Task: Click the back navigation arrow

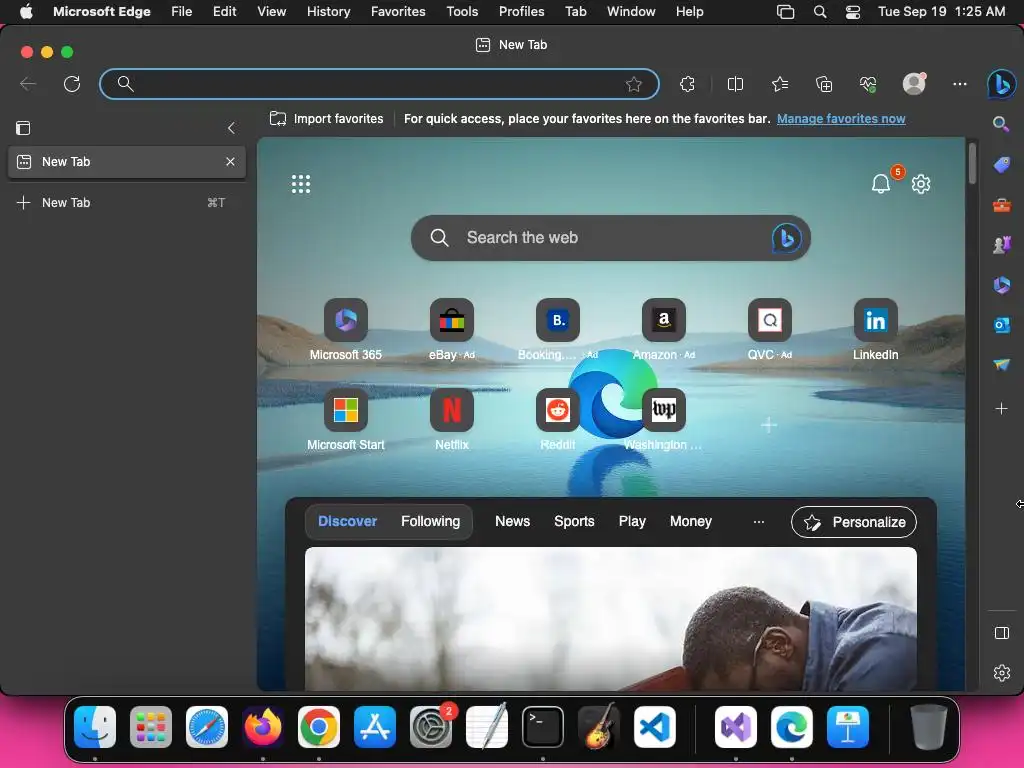Action: tap(27, 84)
